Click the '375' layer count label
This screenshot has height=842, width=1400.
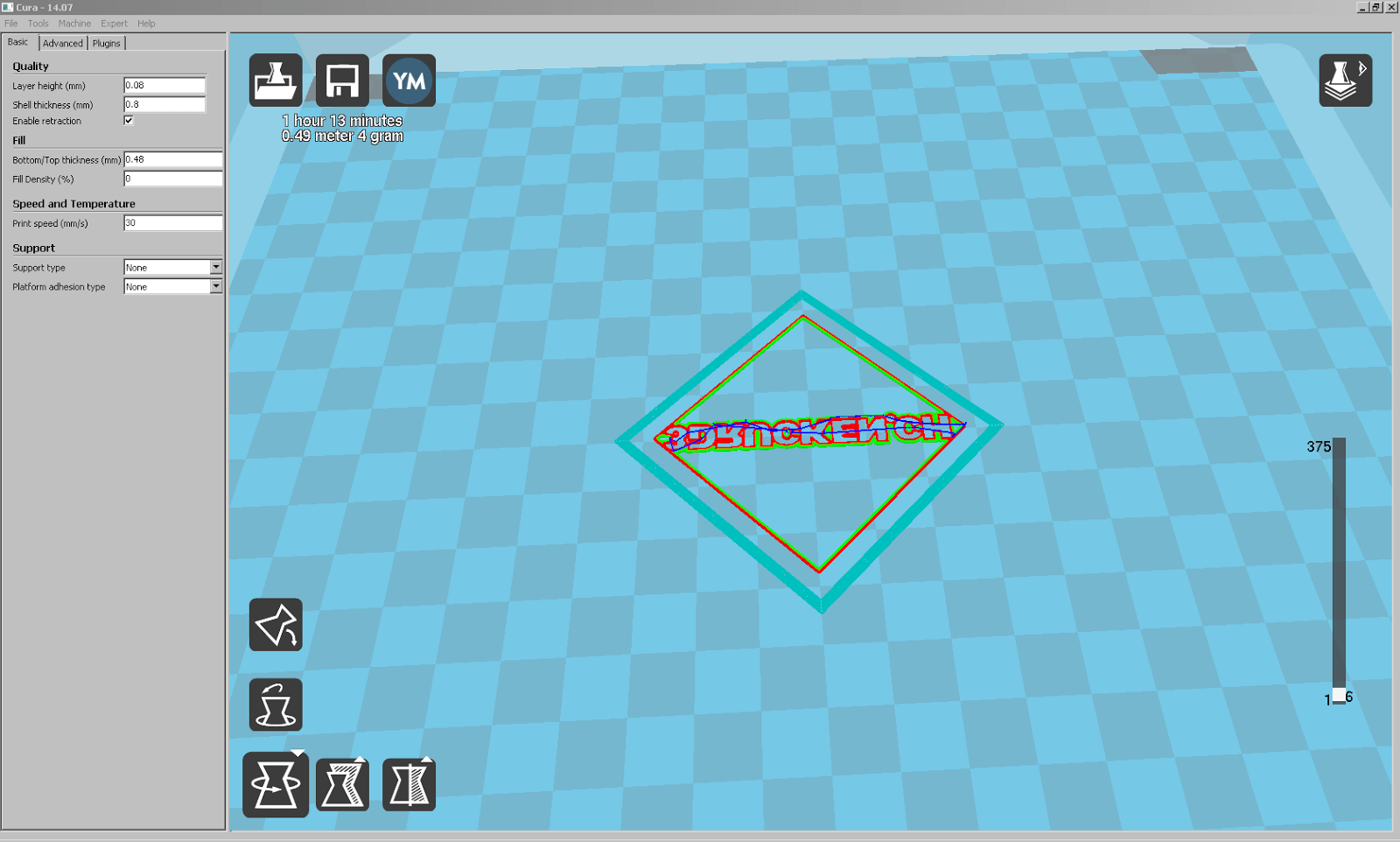pyautogui.click(x=1319, y=446)
